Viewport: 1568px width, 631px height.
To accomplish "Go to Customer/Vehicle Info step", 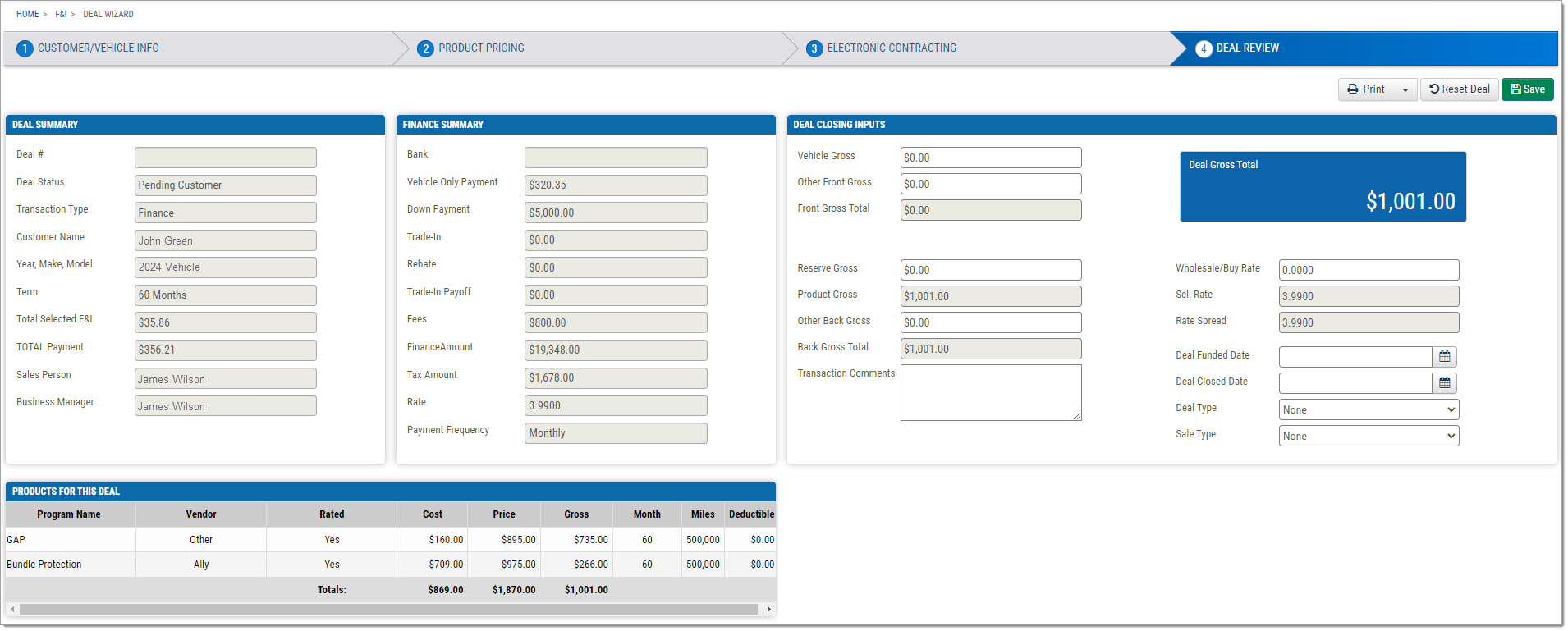I will pos(198,48).
